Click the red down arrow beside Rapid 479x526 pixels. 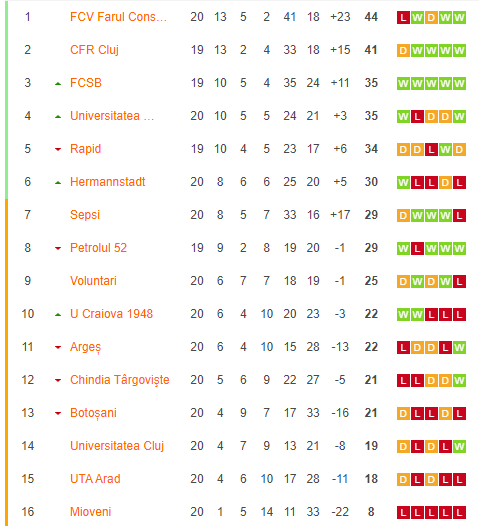point(58,149)
